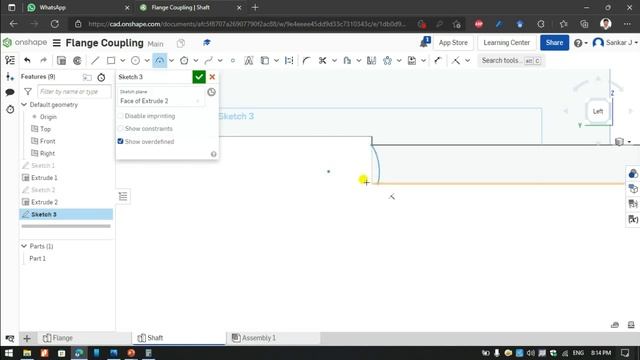Toggle the feature list panel icon

coord(10,60)
